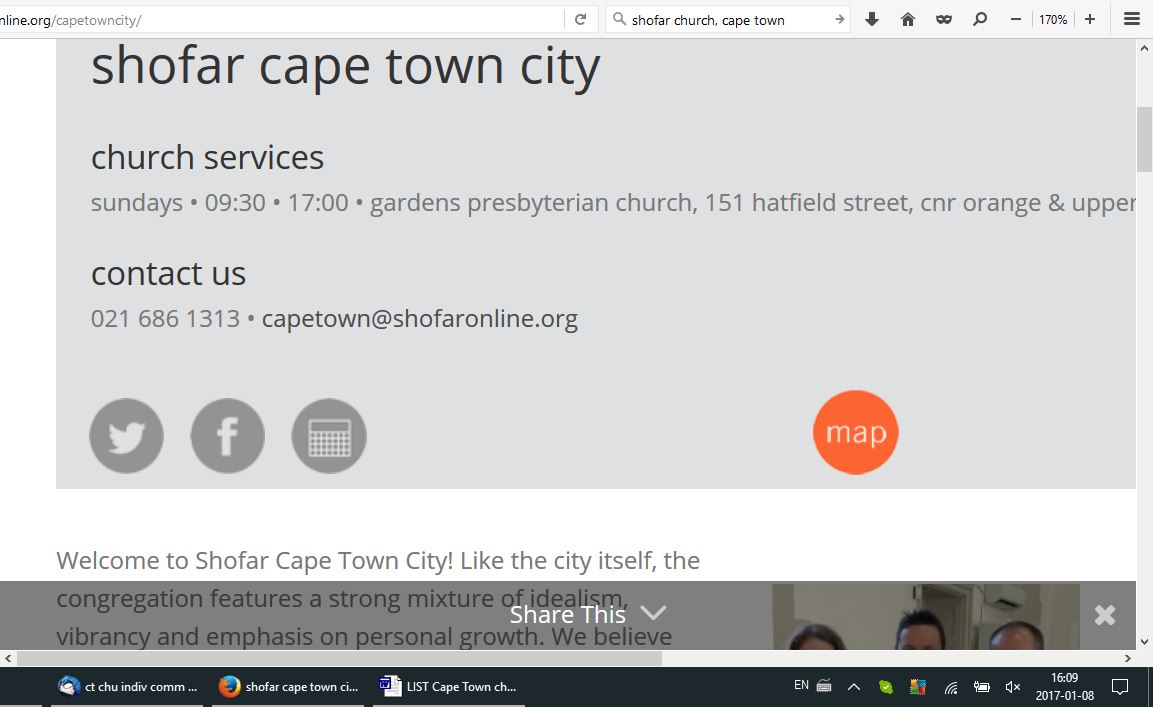Click the EN language indicator
The image size is (1153, 707).
[802, 686]
